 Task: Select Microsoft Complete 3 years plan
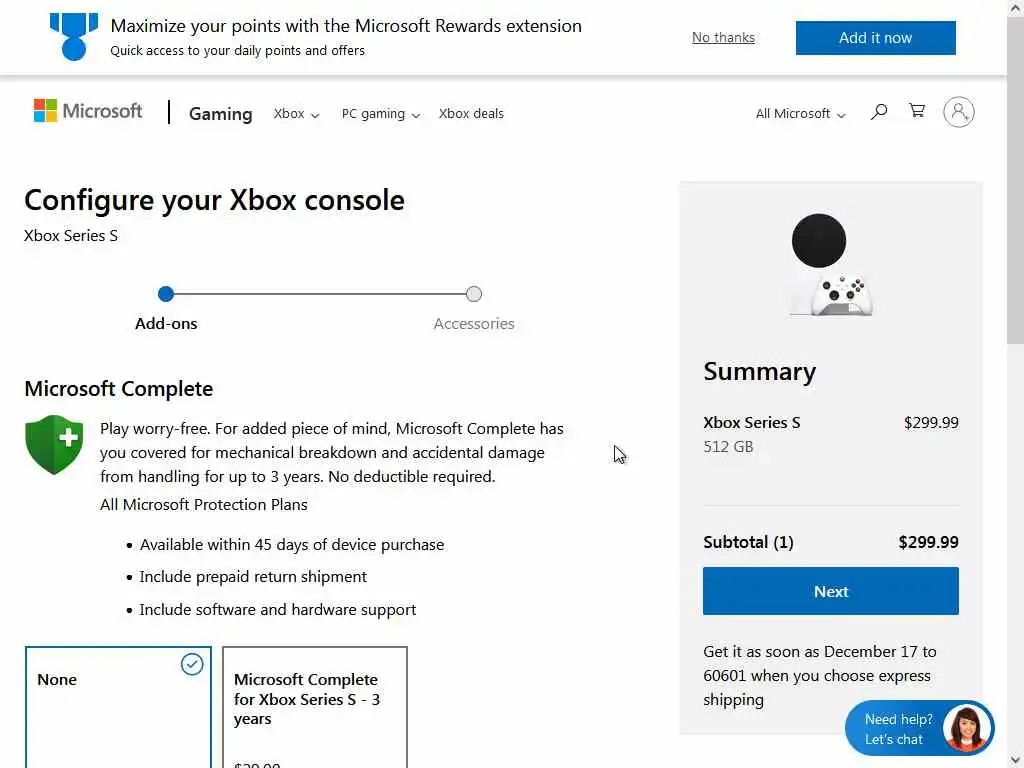(x=314, y=705)
